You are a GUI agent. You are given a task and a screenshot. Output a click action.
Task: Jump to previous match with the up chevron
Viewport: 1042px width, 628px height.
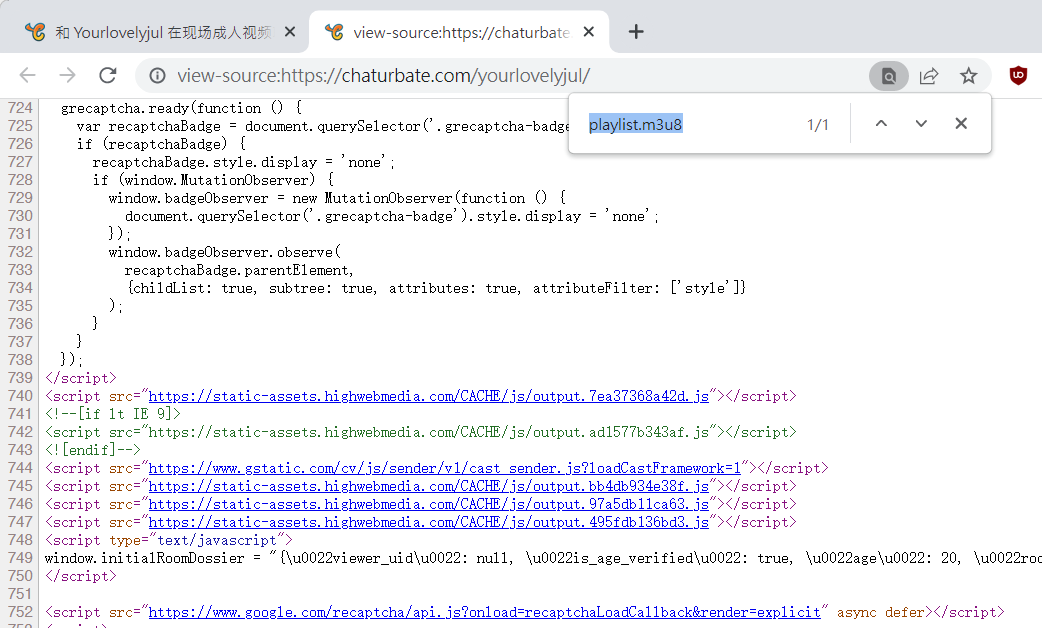coord(880,123)
